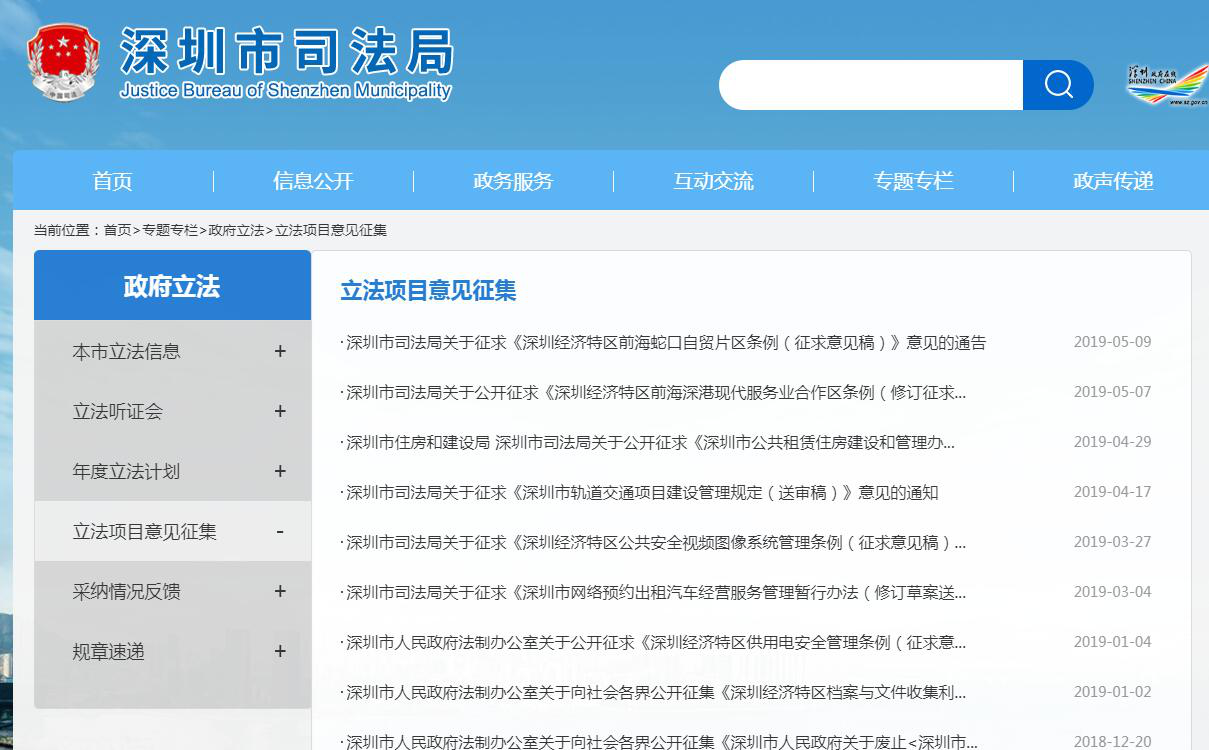The width and height of the screenshot is (1209, 750).
Task: Collapse the 立法项目意见征集 minus icon
Action: coord(280,531)
